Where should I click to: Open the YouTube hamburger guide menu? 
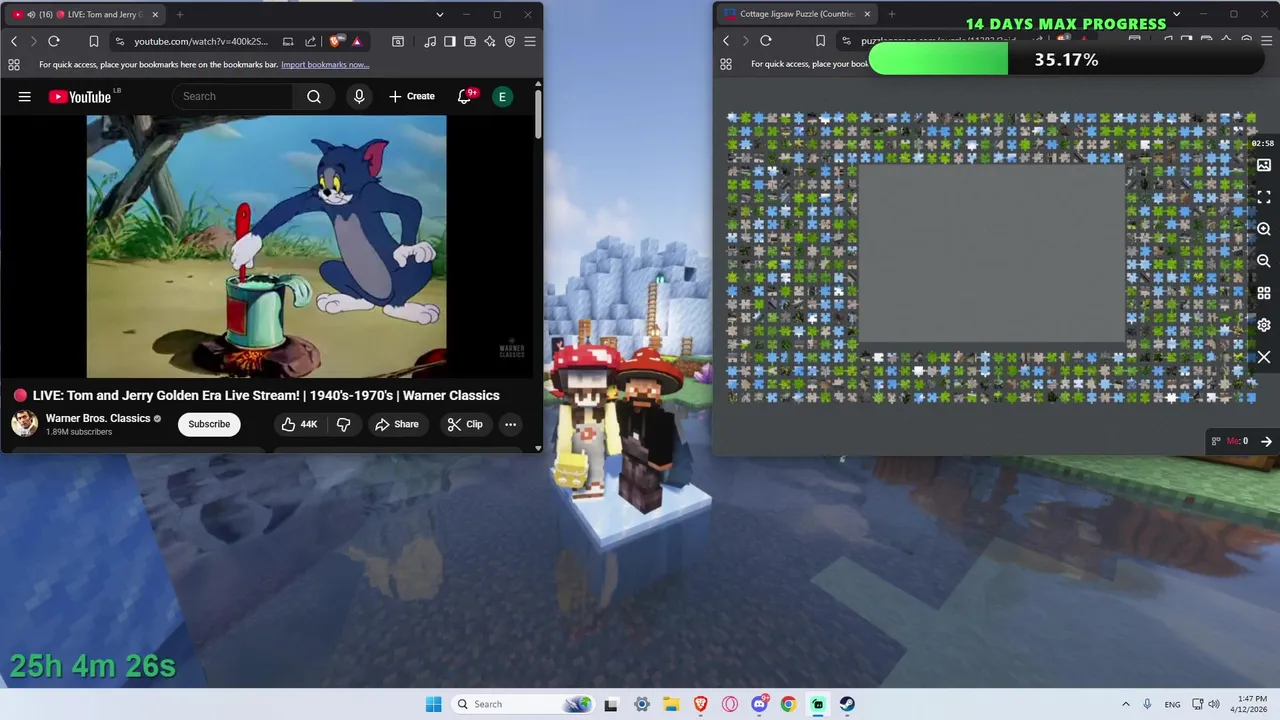point(25,96)
